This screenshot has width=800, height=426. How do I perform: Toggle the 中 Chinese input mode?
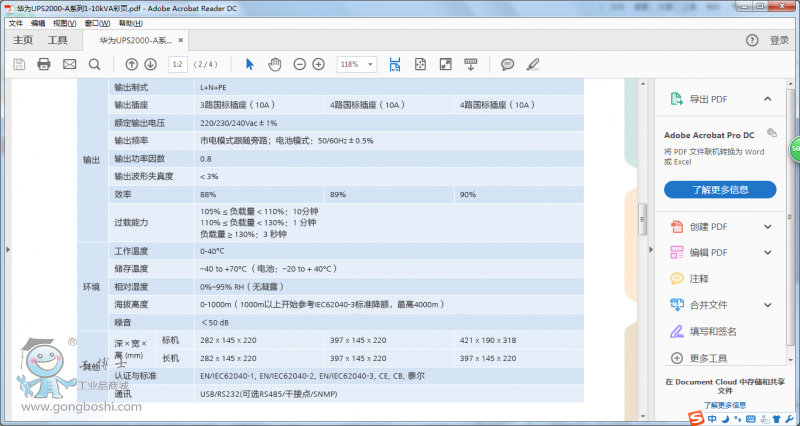[x=712, y=419]
